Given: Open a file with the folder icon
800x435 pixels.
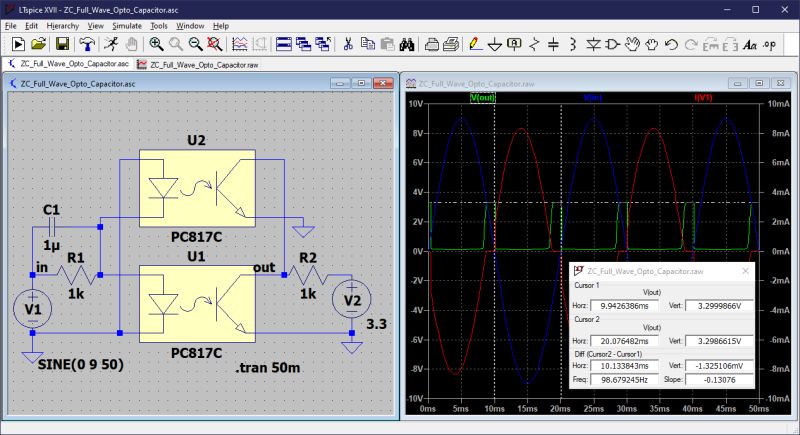Looking at the screenshot, I should [38, 44].
